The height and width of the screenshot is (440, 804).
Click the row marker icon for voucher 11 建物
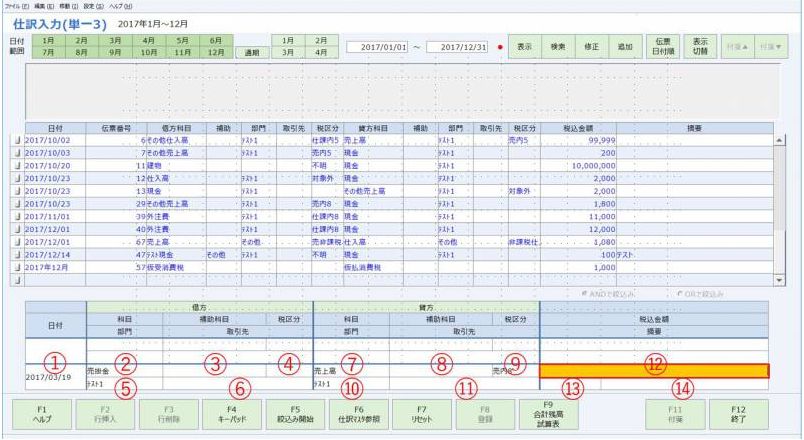[17, 166]
